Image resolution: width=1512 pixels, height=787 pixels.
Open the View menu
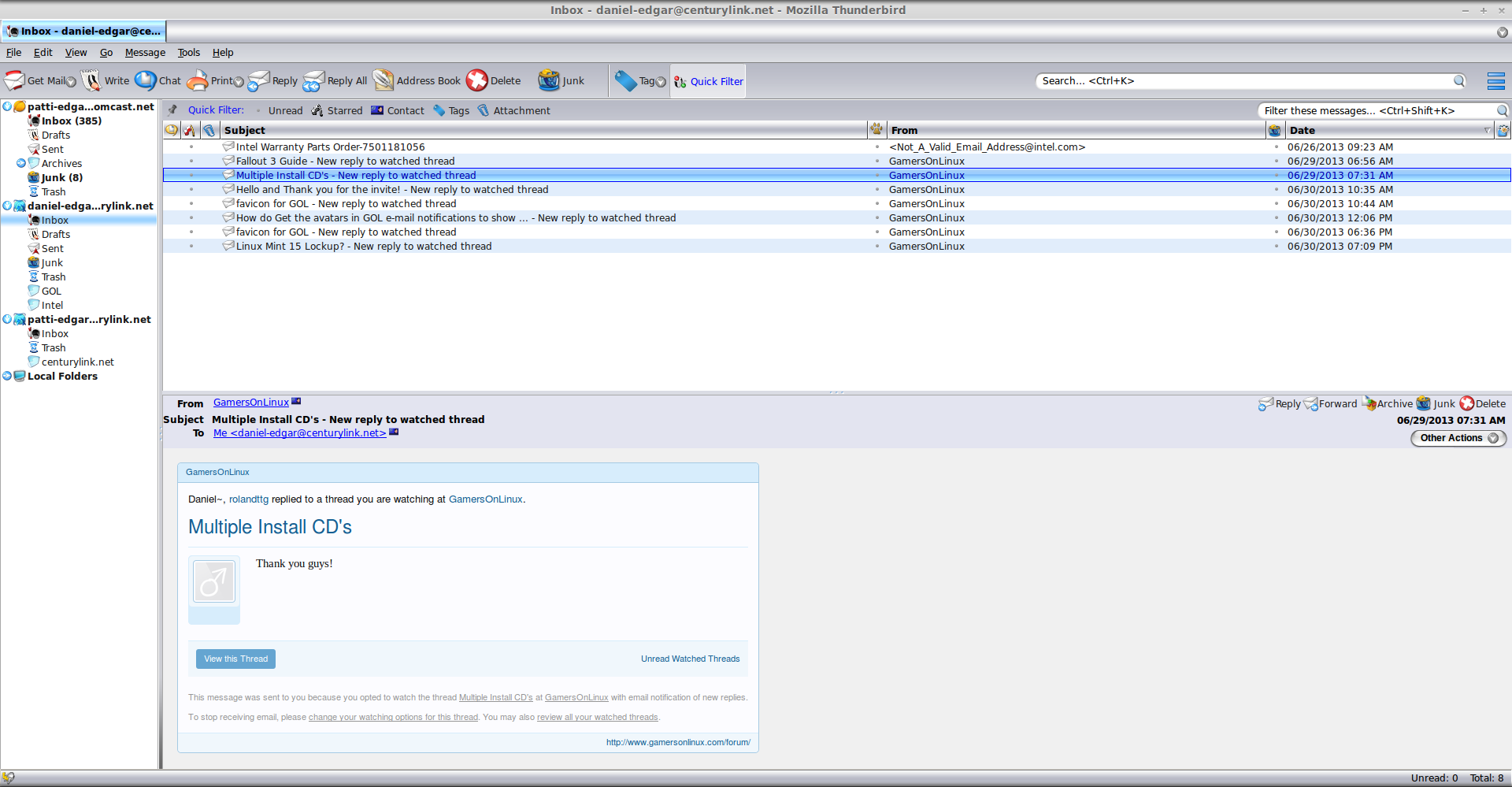76,53
